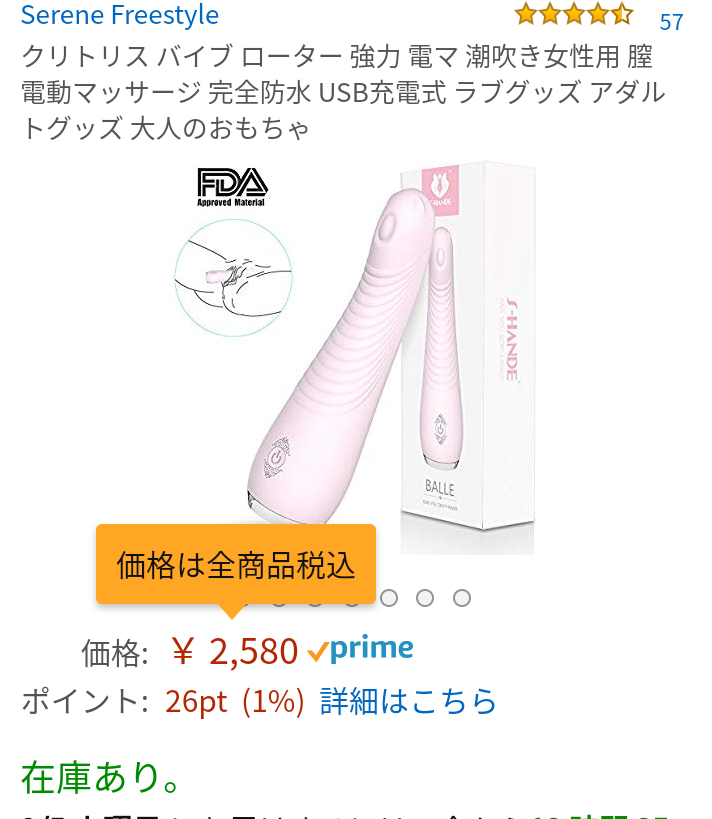
Task: Select the last image carousel dot
Action: pos(461,598)
